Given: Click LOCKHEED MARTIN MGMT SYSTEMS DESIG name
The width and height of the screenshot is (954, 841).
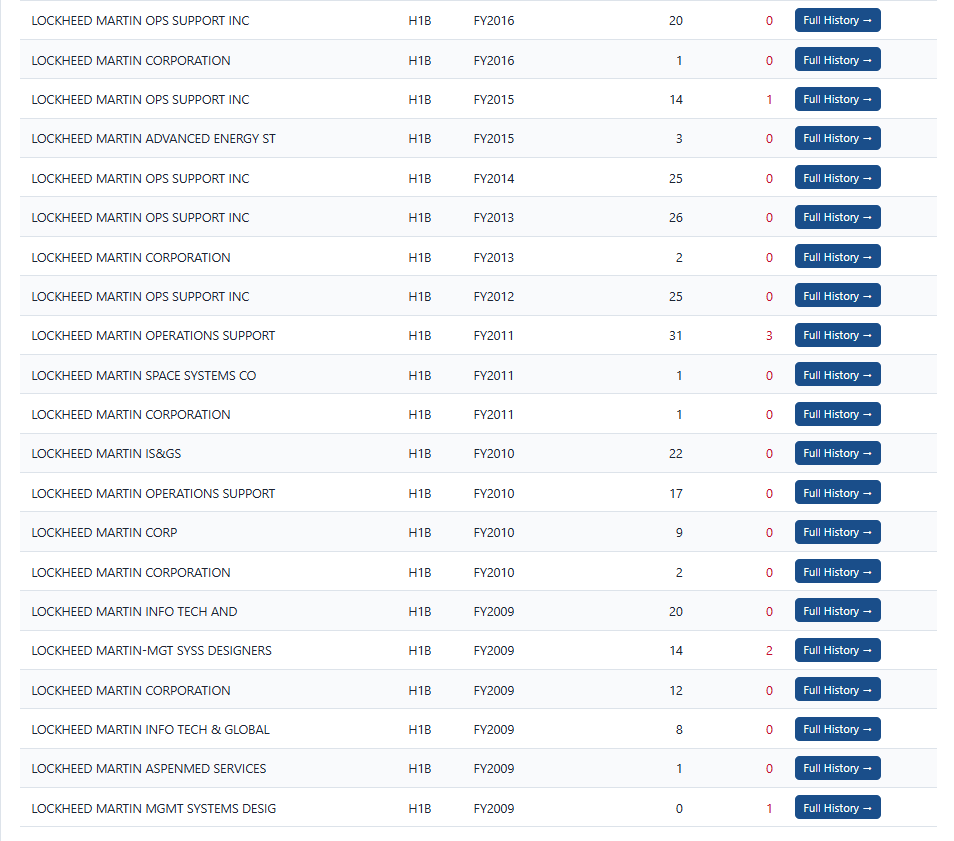Looking at the screenshot, I should click(x=154, y=809).
